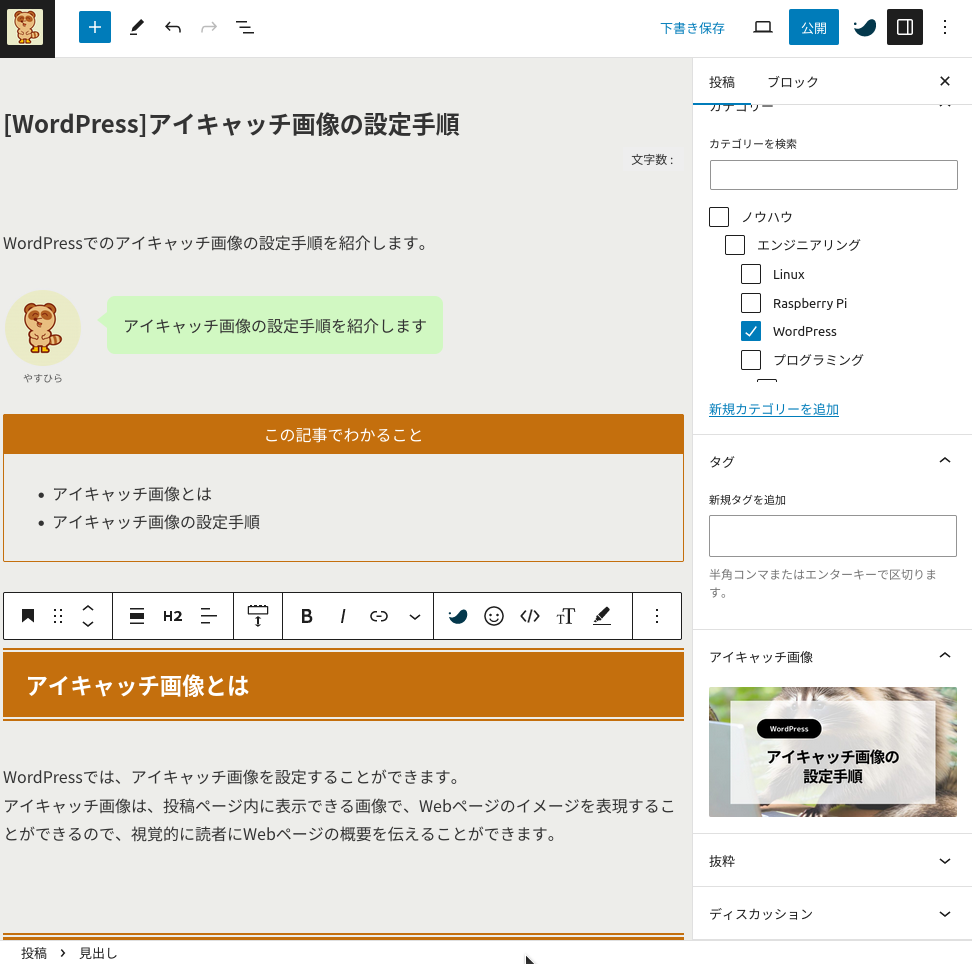This screenshot has height=964, width=972.
Task: Focus the カテゴリーを検索 search field
Action: [833, 175]
